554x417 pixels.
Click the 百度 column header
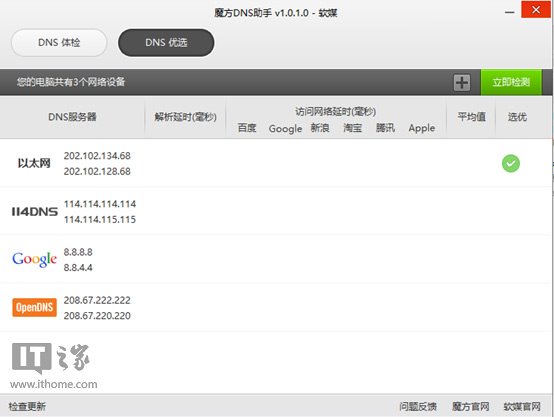point(247,128)
